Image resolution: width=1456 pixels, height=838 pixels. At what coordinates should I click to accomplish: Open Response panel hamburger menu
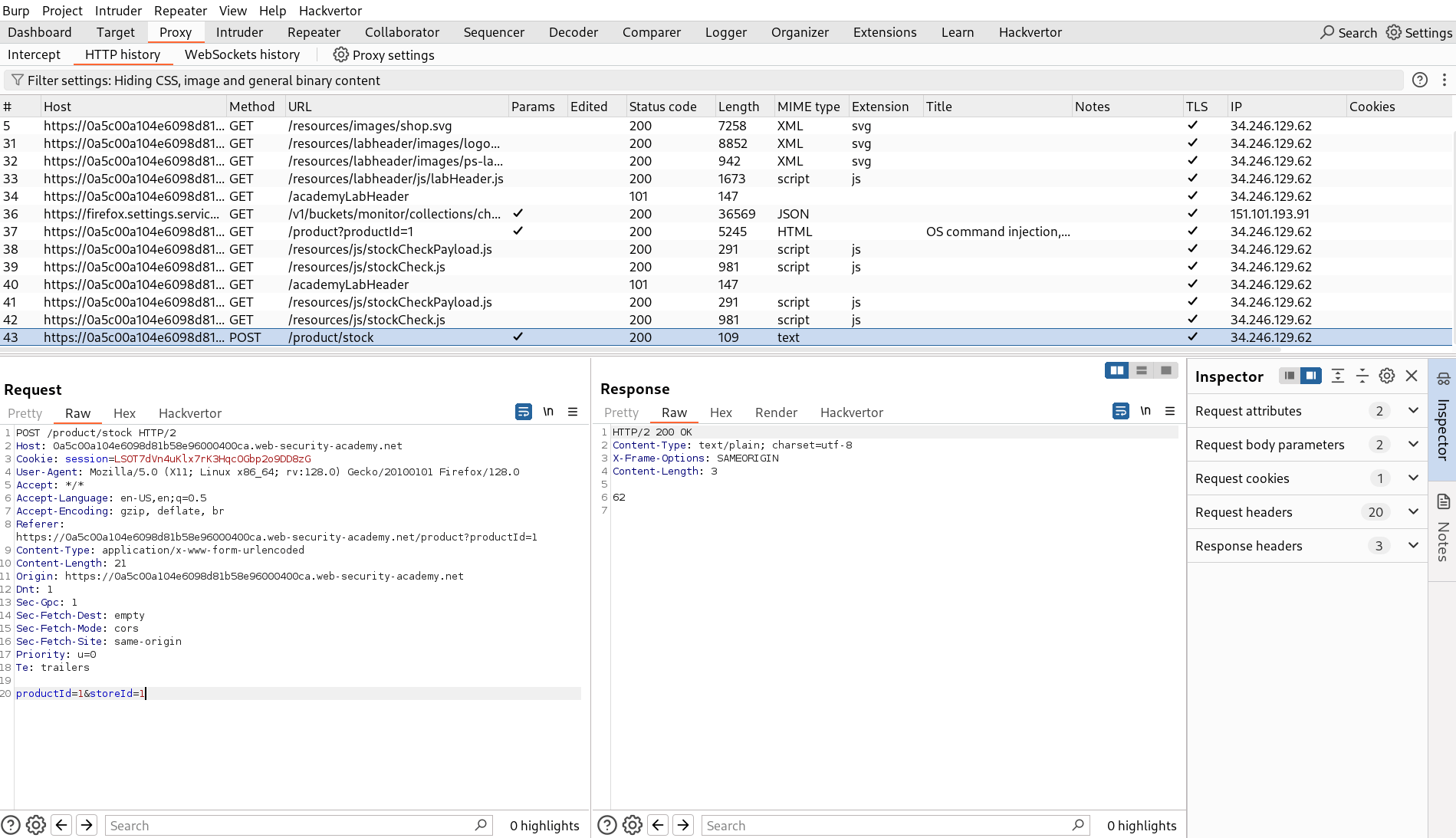coord(1170,411)
